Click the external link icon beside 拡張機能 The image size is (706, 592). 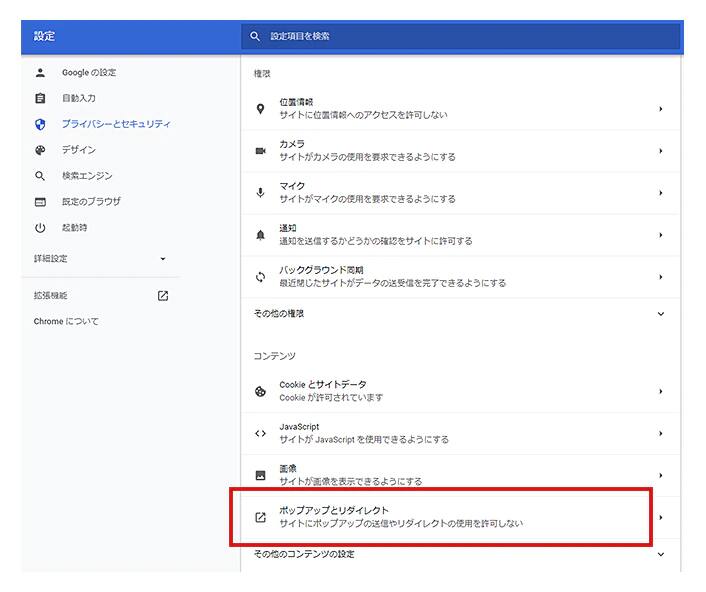pos(163,296)
